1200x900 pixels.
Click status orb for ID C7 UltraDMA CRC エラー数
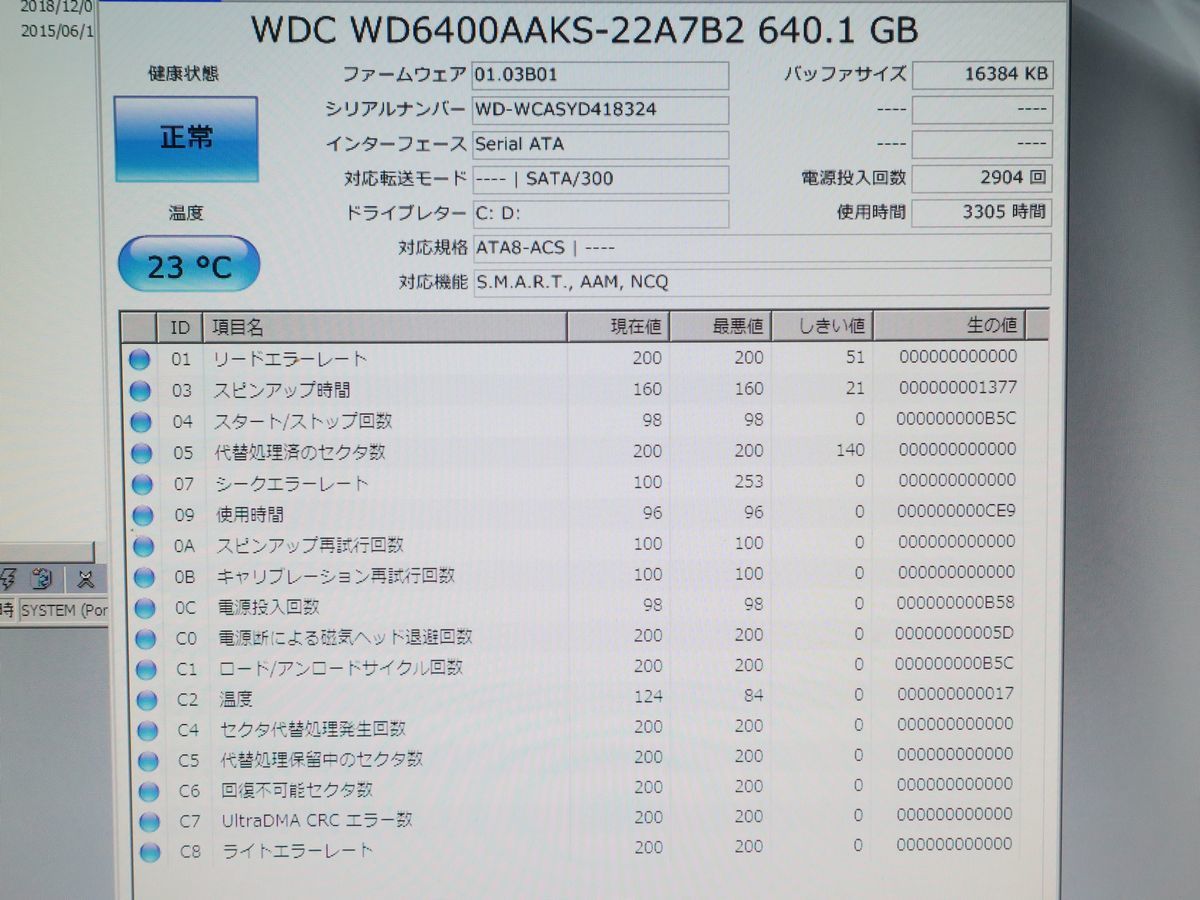click(150, 822)
